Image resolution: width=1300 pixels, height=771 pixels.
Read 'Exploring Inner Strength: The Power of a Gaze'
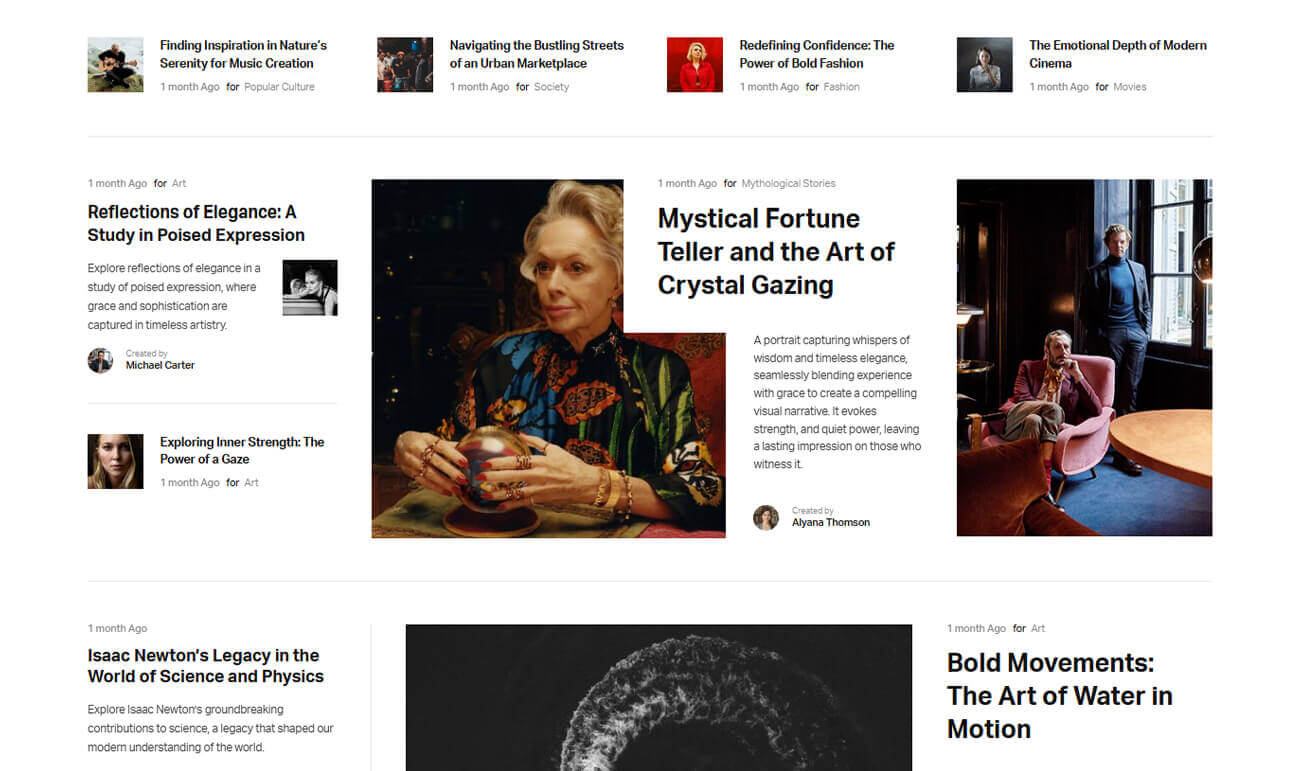[x=242, y=451]
